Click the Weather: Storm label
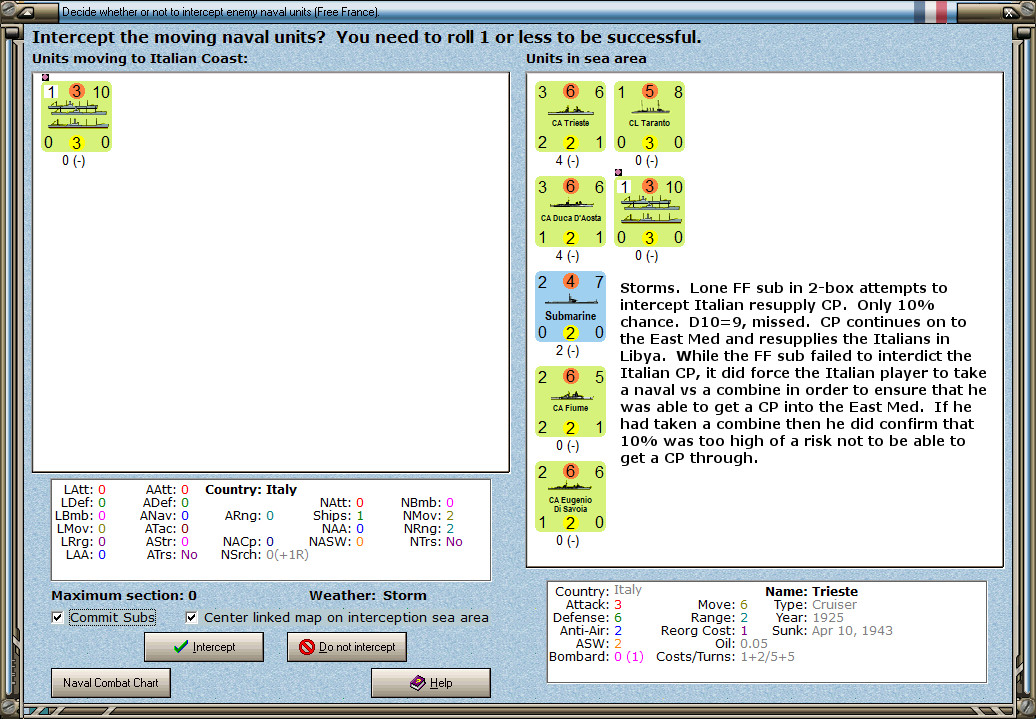 pyautogui.click(x=368, y=595)
